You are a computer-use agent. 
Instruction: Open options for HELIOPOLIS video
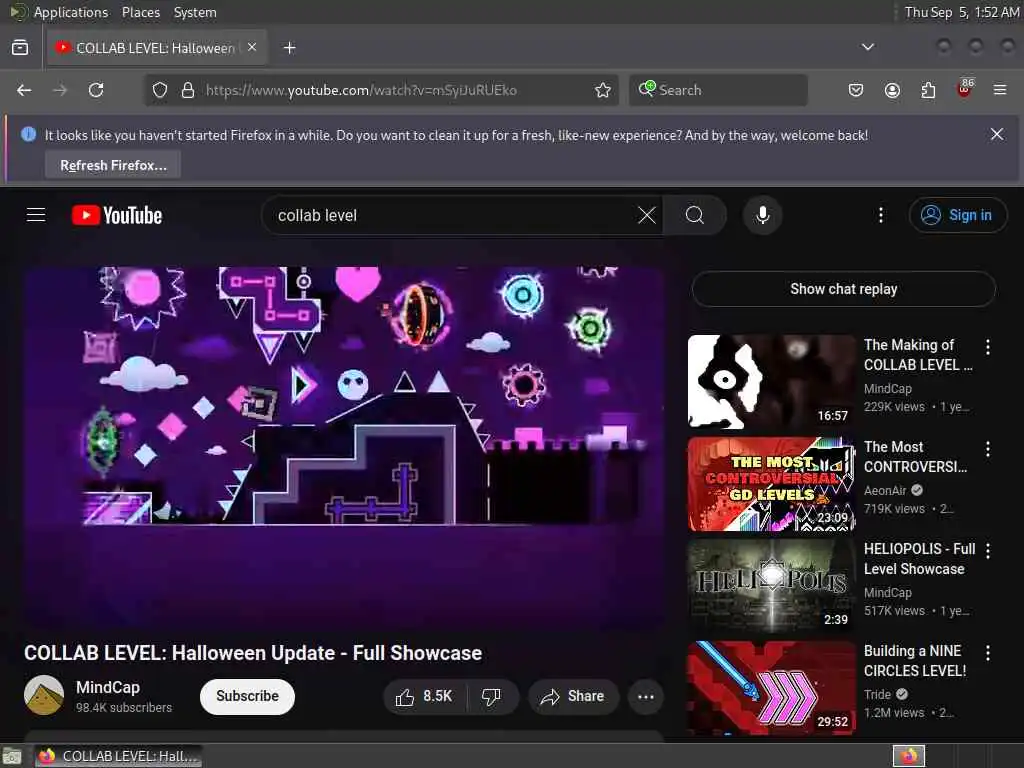987,551
